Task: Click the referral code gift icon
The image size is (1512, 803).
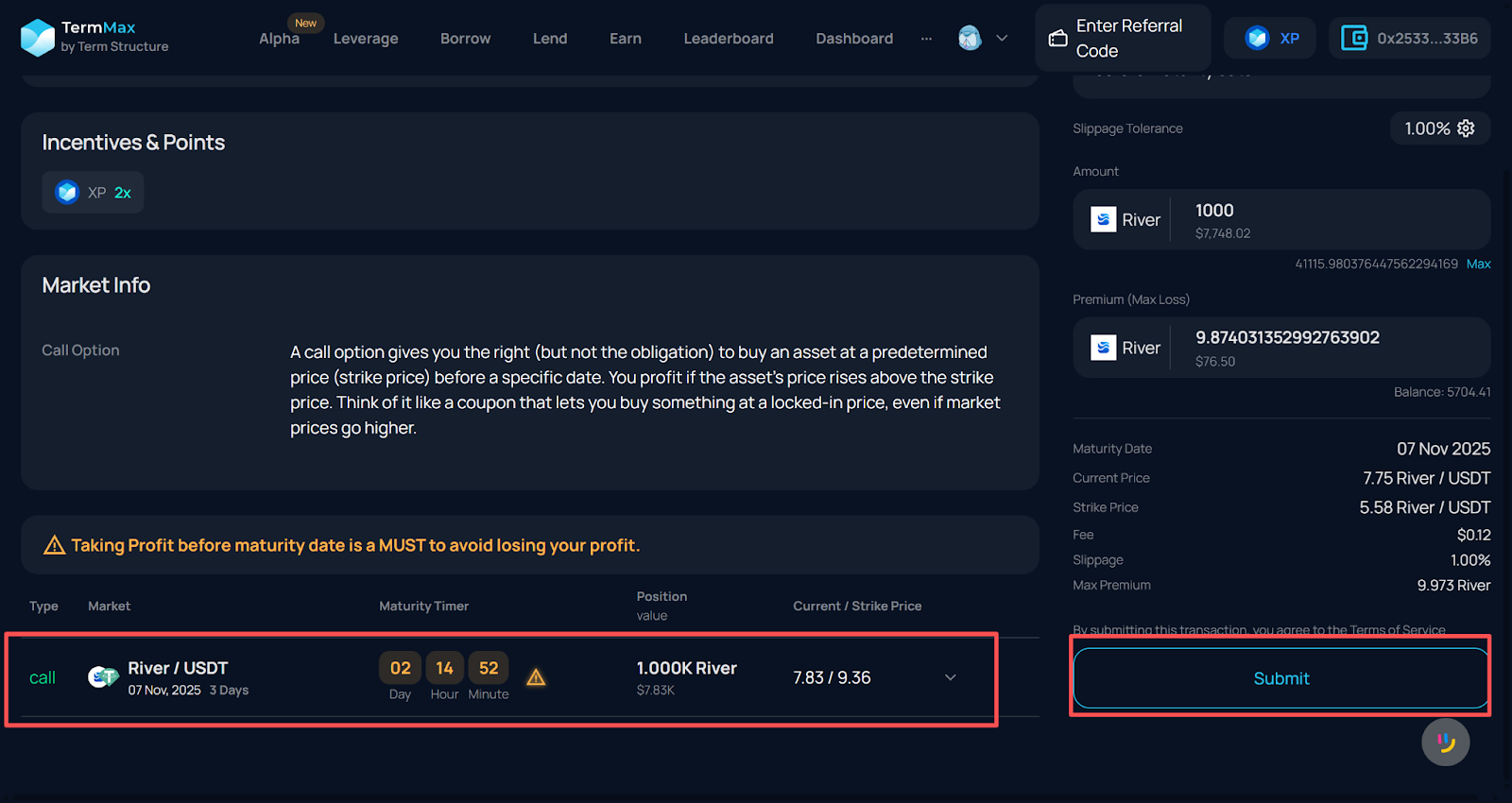Action: [1058, 39]
